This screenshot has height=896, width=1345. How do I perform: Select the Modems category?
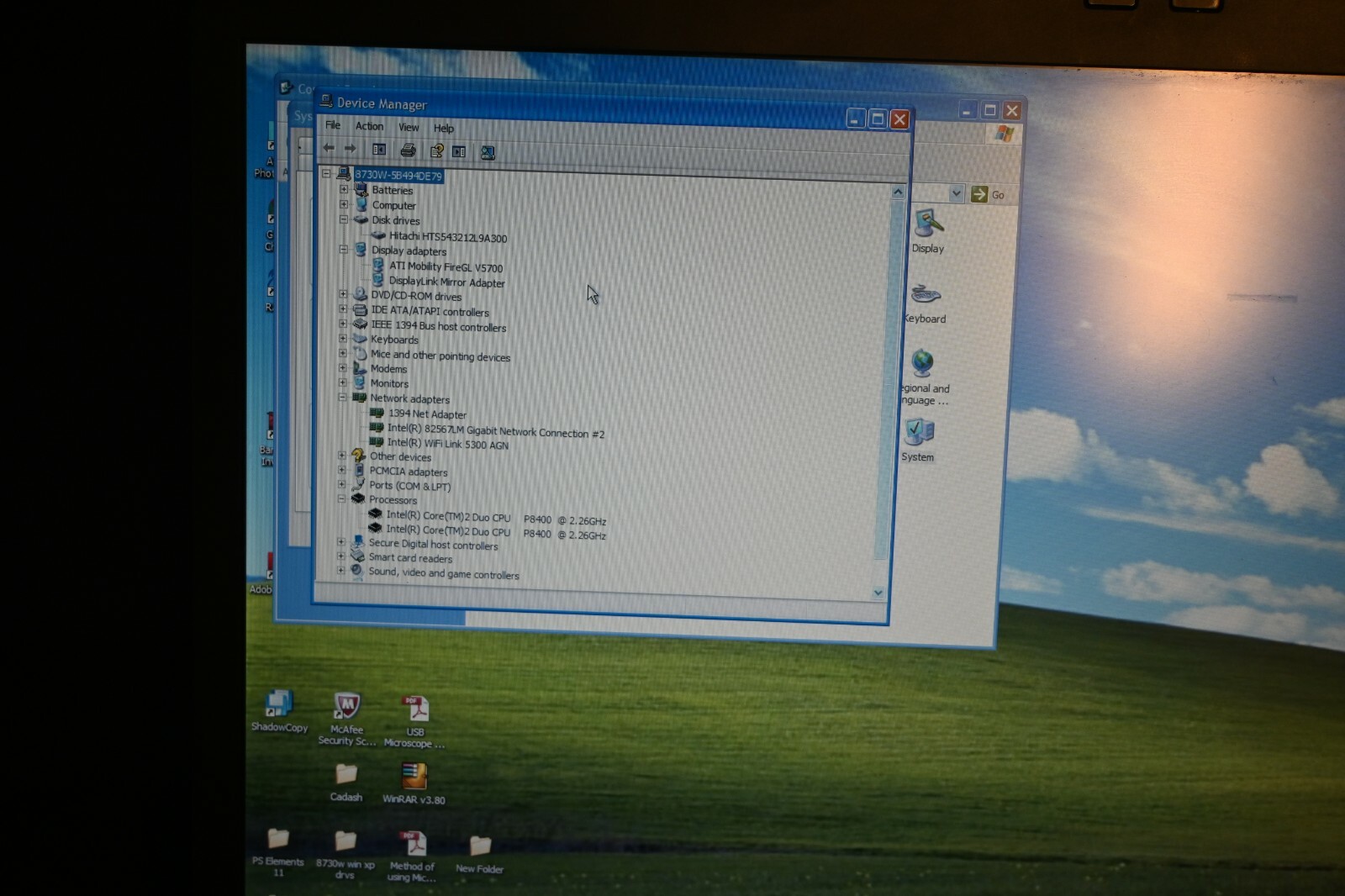(x=388, y=368)
